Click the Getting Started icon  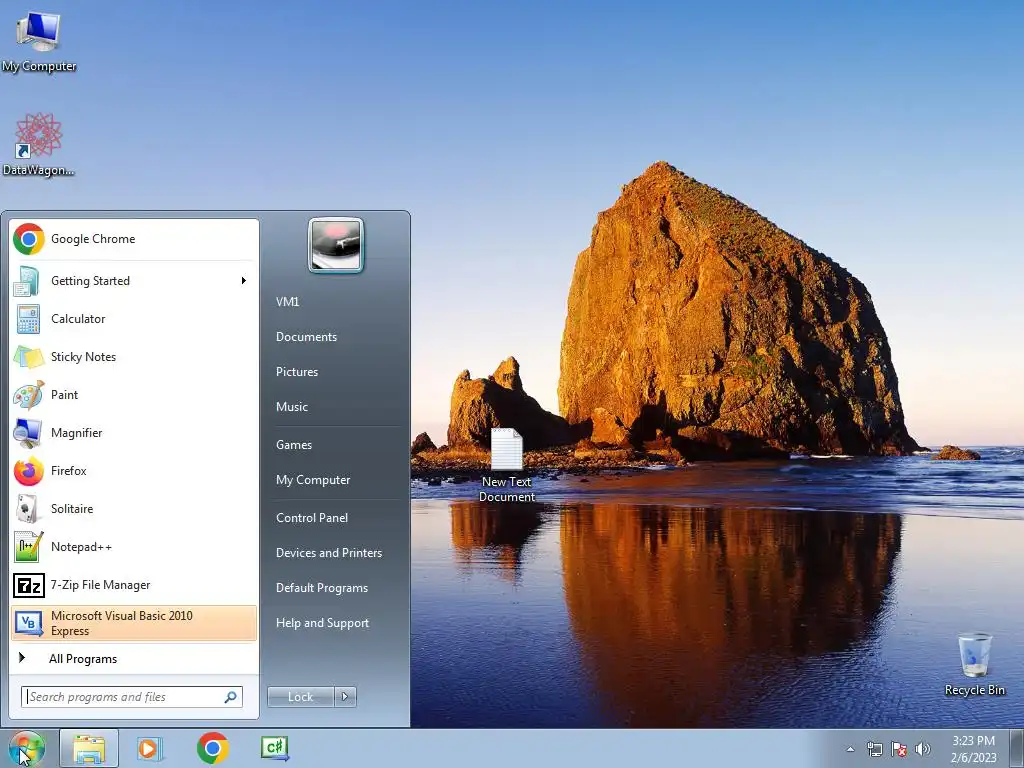[x=28, y=281]
